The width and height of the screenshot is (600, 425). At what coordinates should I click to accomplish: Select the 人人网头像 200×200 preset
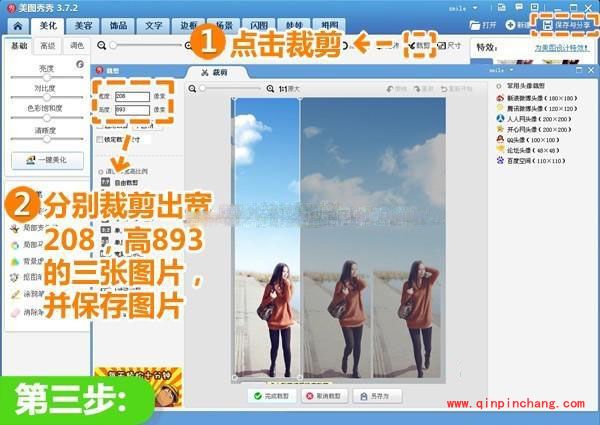point(533,119)
